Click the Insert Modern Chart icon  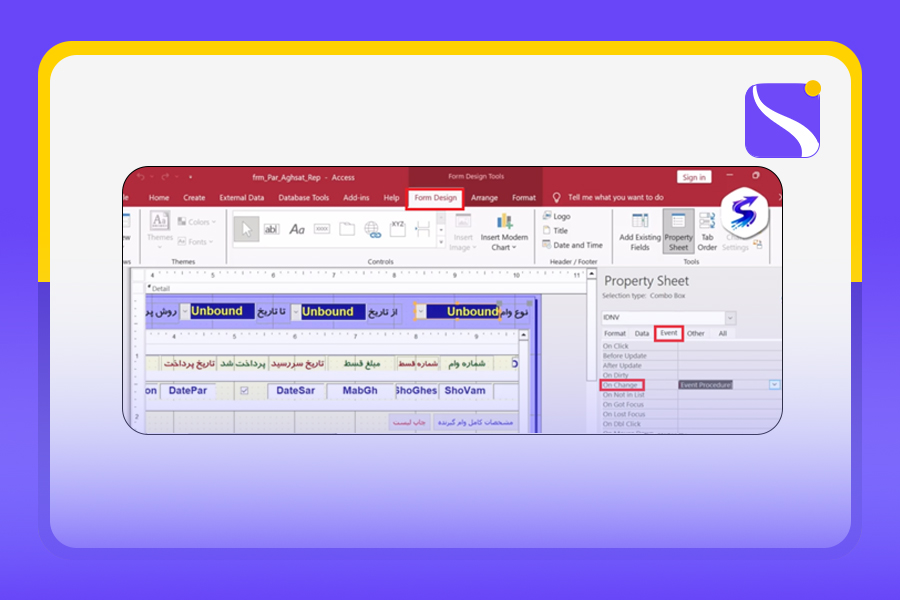tap(505, 221)
